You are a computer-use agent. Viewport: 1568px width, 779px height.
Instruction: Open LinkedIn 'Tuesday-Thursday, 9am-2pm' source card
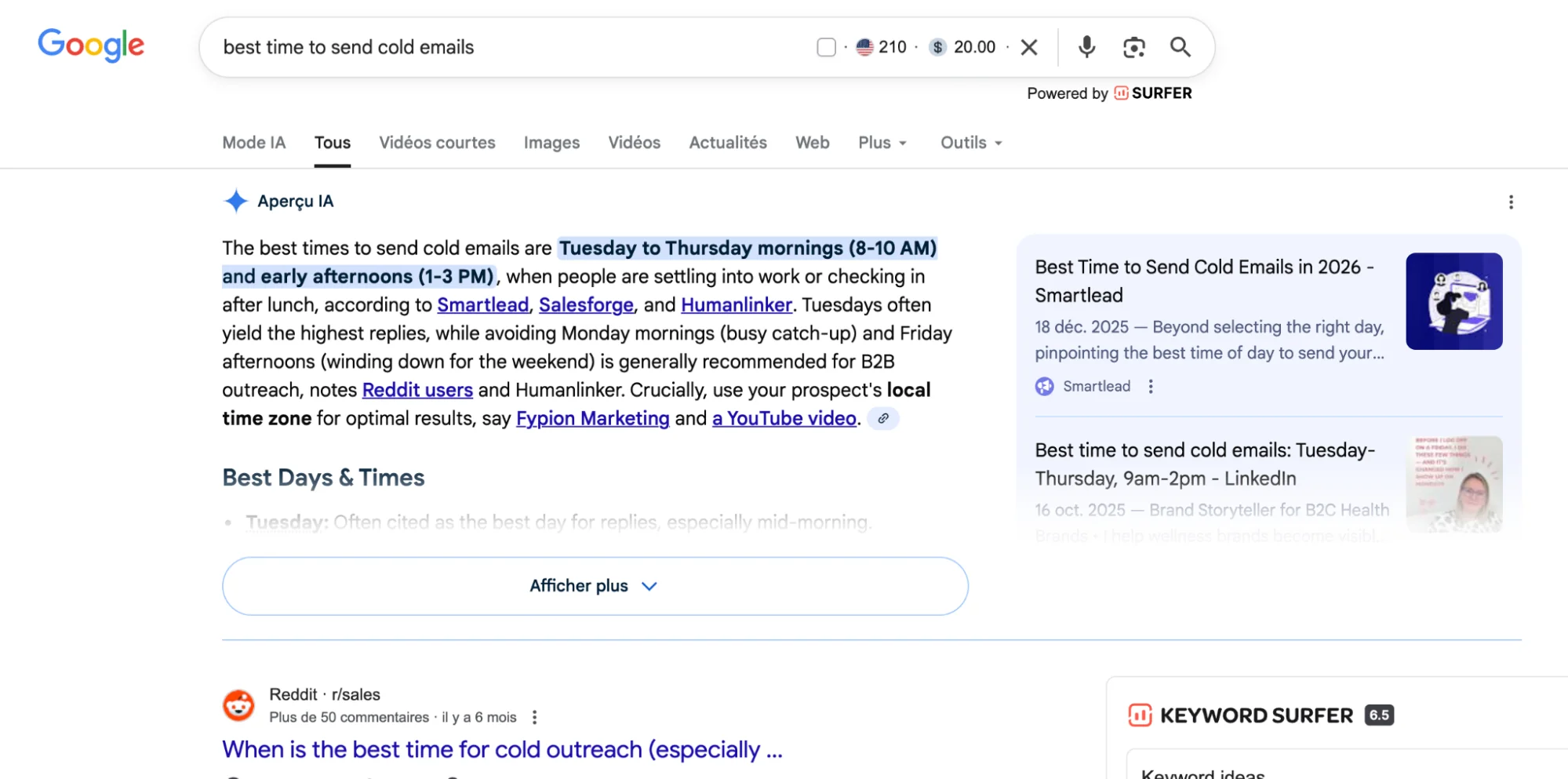coord(1205,464)
